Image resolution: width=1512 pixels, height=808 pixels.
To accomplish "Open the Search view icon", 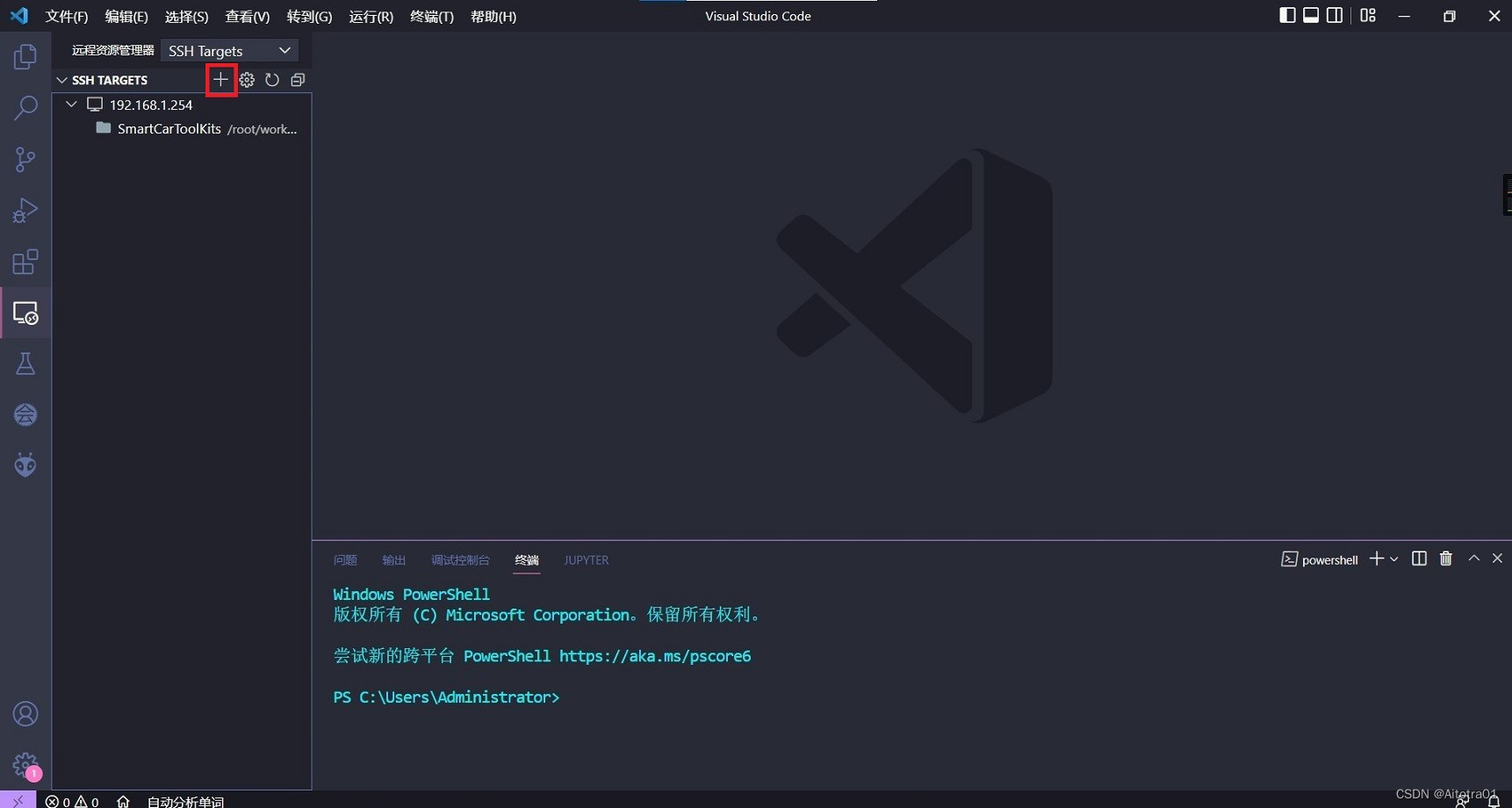I will (x=25, y=108).
